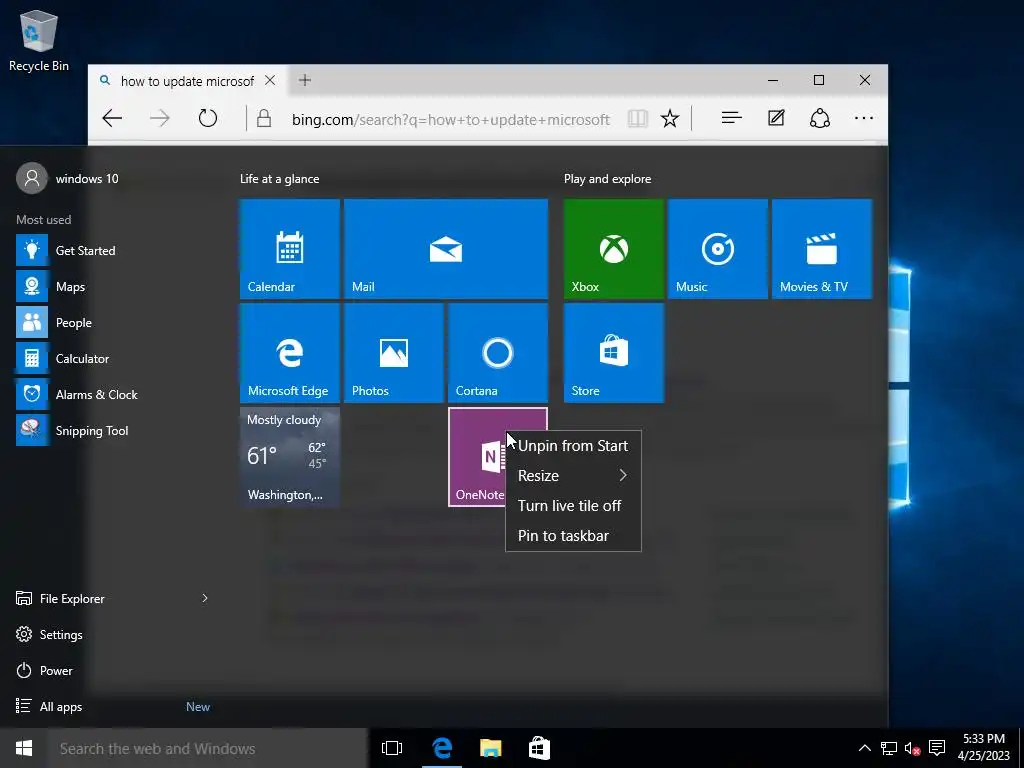Open the Store tile
This screenshot has width=1024, height=768.
[x=613, y=353]
